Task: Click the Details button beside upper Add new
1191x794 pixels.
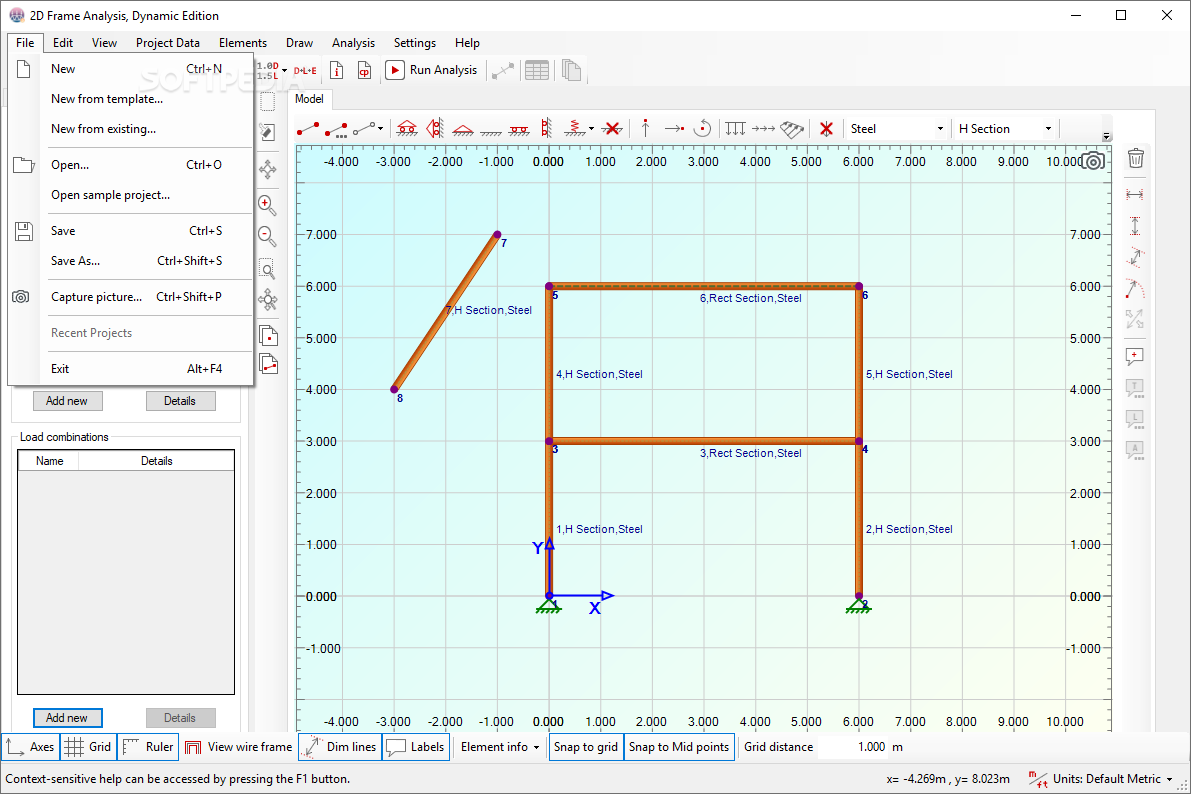Action: [x=180, y=400]
